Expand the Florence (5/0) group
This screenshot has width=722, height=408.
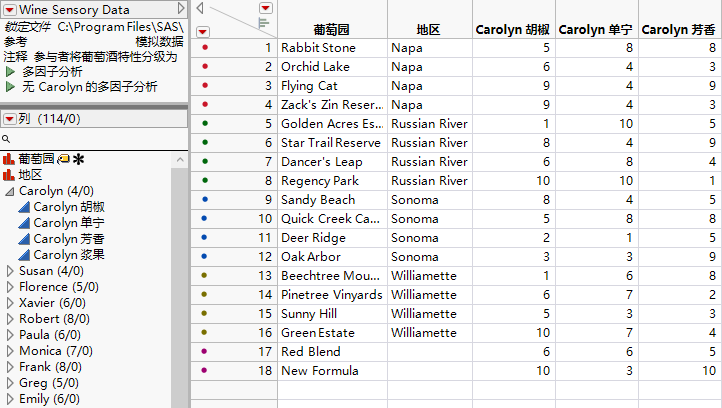point(10,287)
